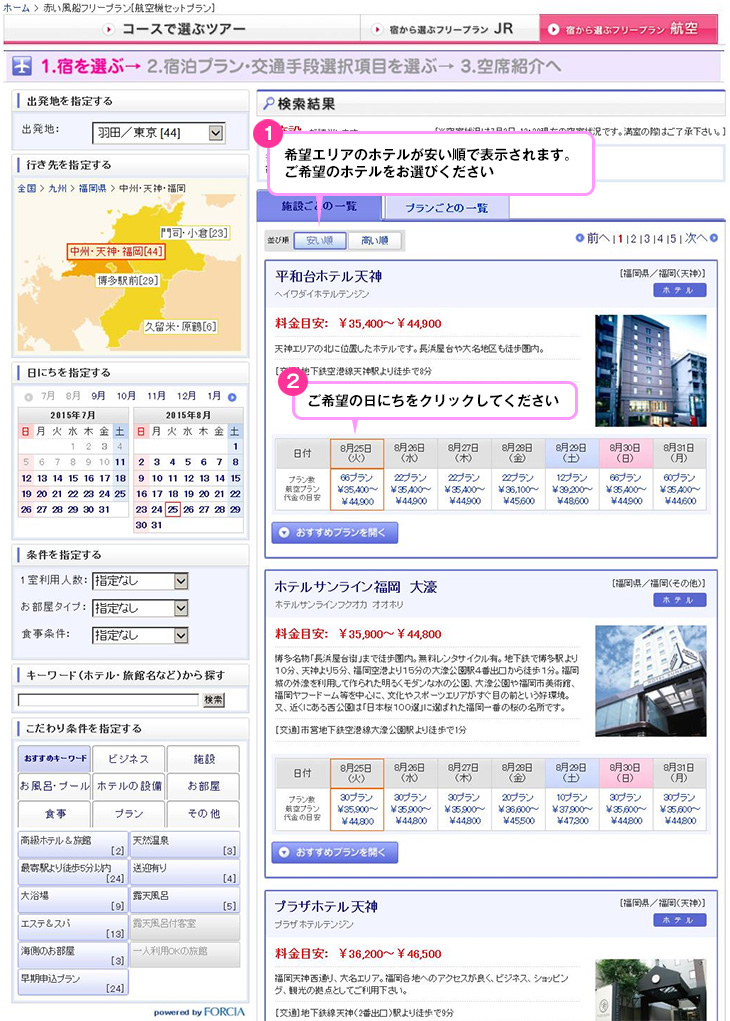Toggle sort order to 高い順

click(374, 241)
